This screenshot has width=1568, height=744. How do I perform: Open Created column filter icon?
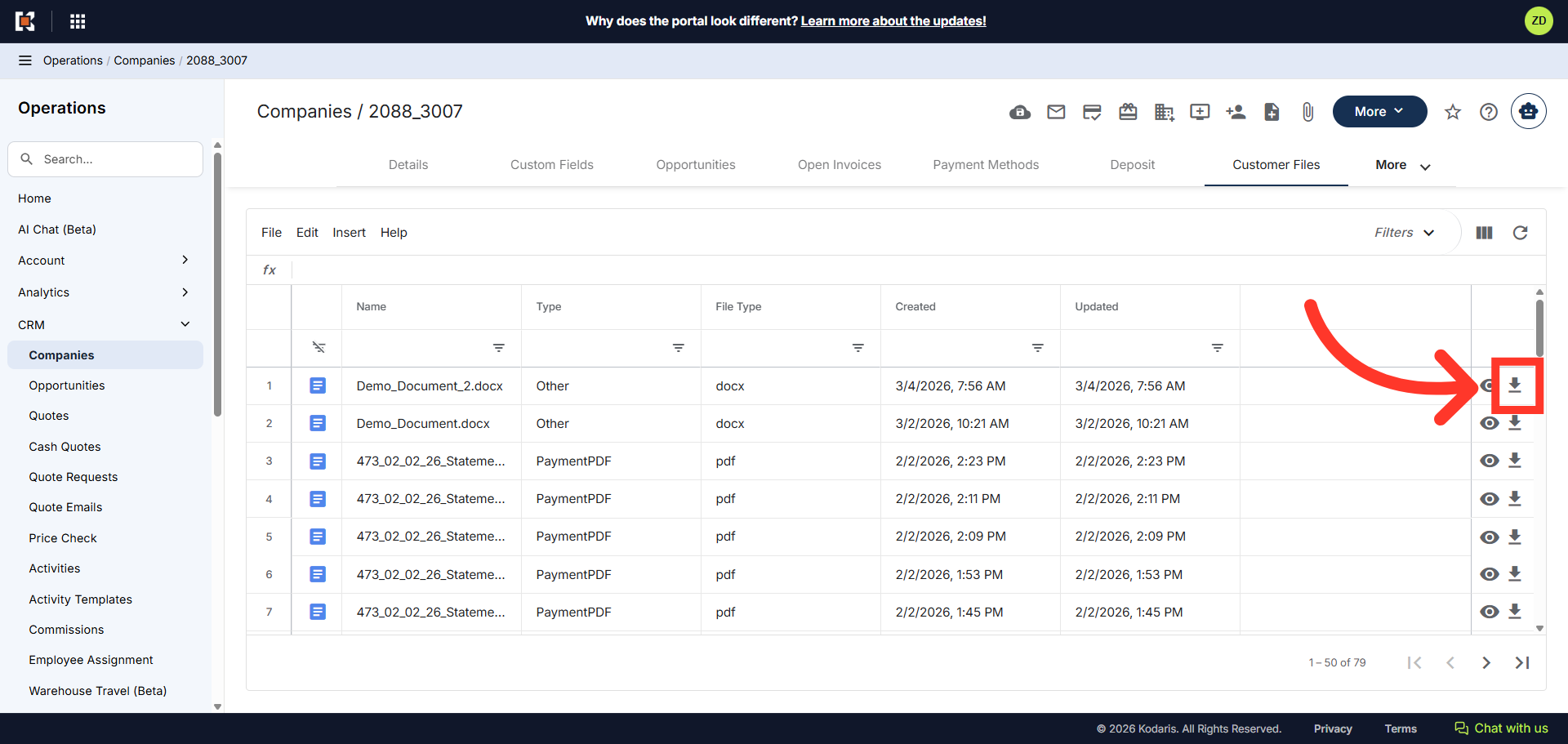(x=1037, y=348)
